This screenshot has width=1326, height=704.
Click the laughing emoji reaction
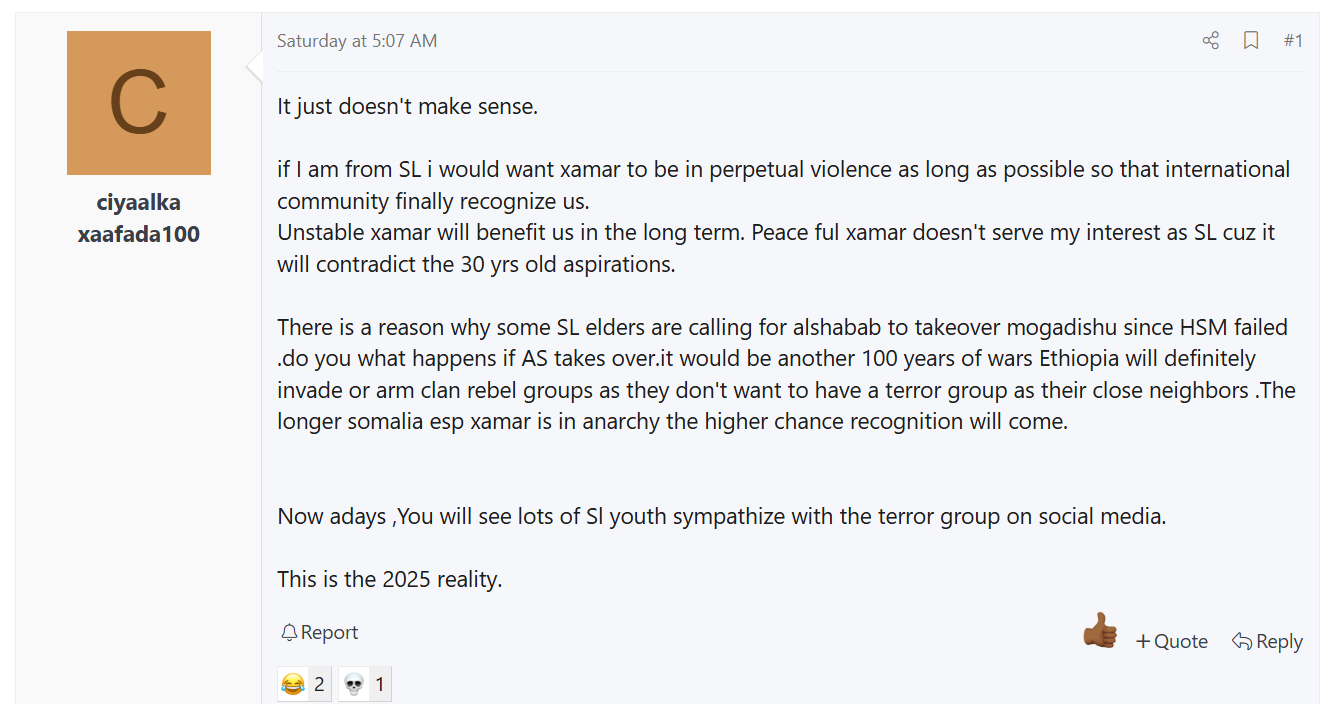293,684
